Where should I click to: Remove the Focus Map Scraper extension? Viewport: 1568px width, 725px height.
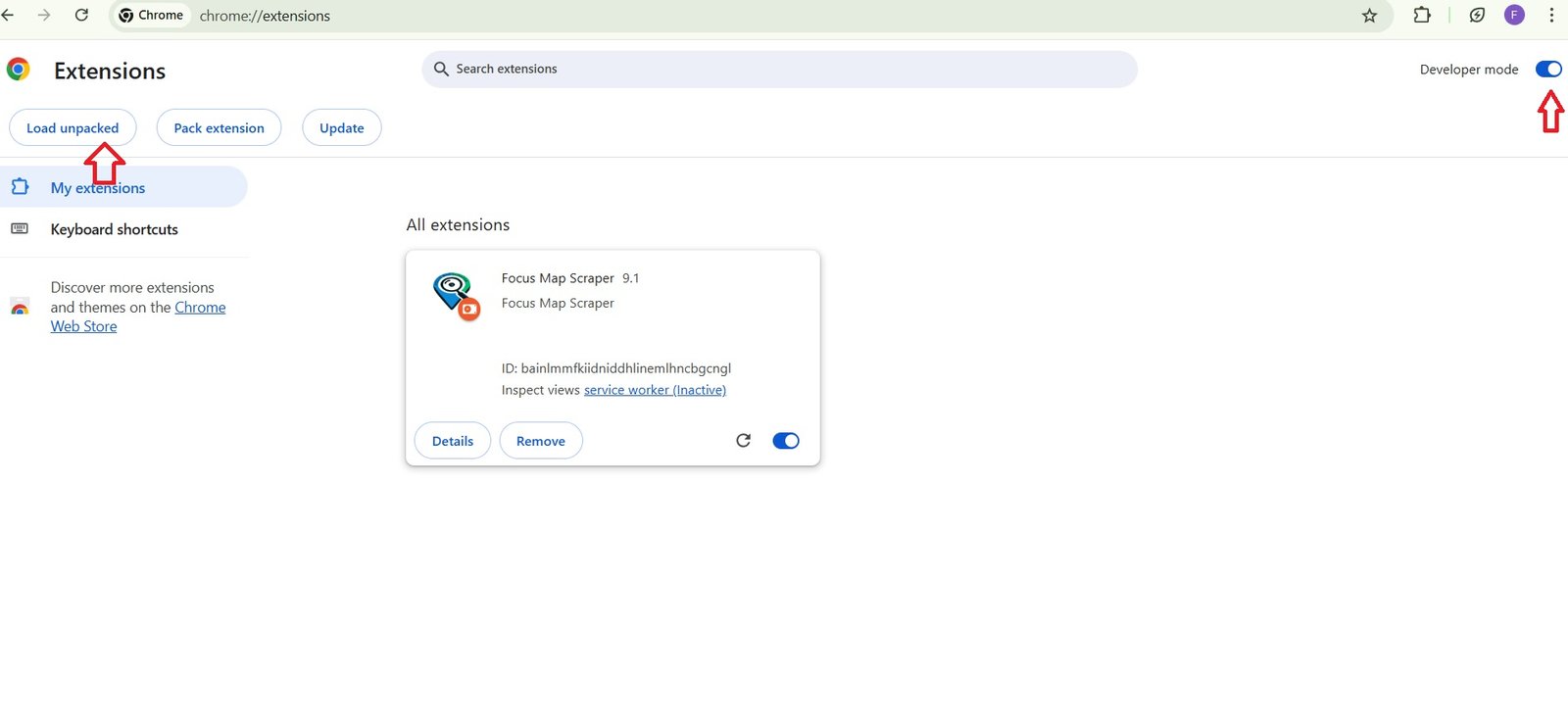click(x=541, y=441)
